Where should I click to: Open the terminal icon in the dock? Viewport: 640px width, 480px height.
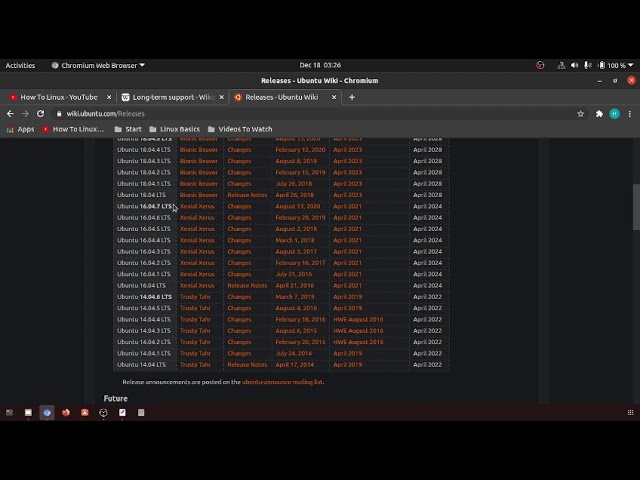[9, 413]
